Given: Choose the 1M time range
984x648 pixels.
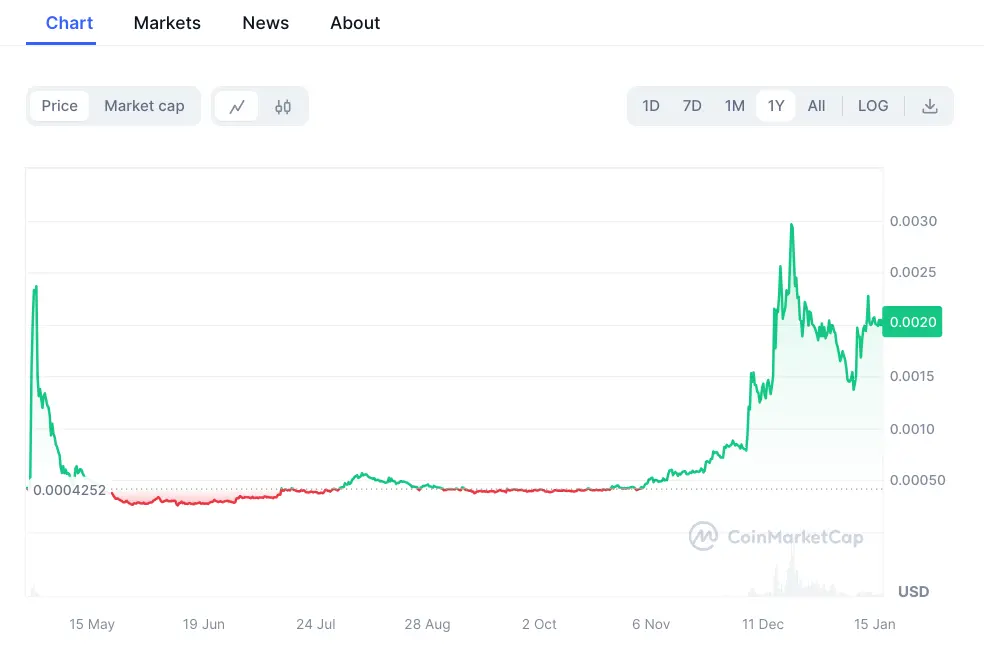Looking at the screenshot, I should click(x=734, y=106).
